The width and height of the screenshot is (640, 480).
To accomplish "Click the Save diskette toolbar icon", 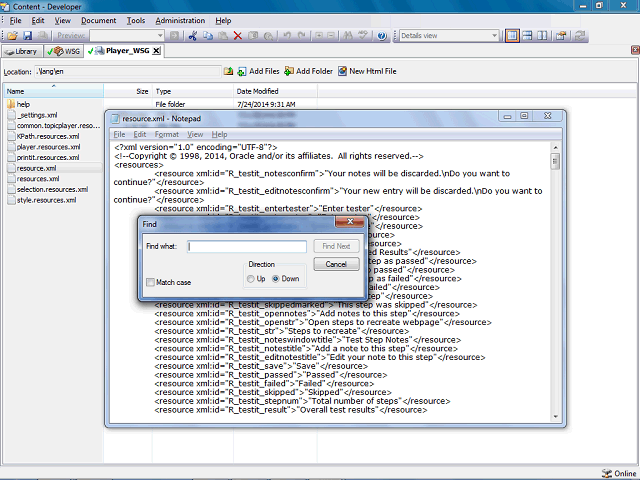I will pos(27,36).
